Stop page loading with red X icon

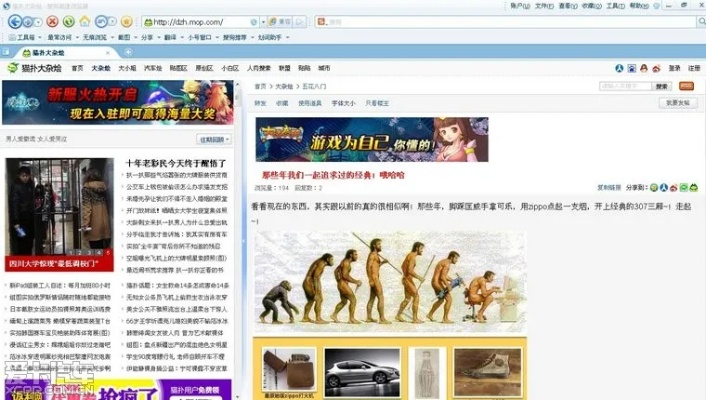[54, 21]
